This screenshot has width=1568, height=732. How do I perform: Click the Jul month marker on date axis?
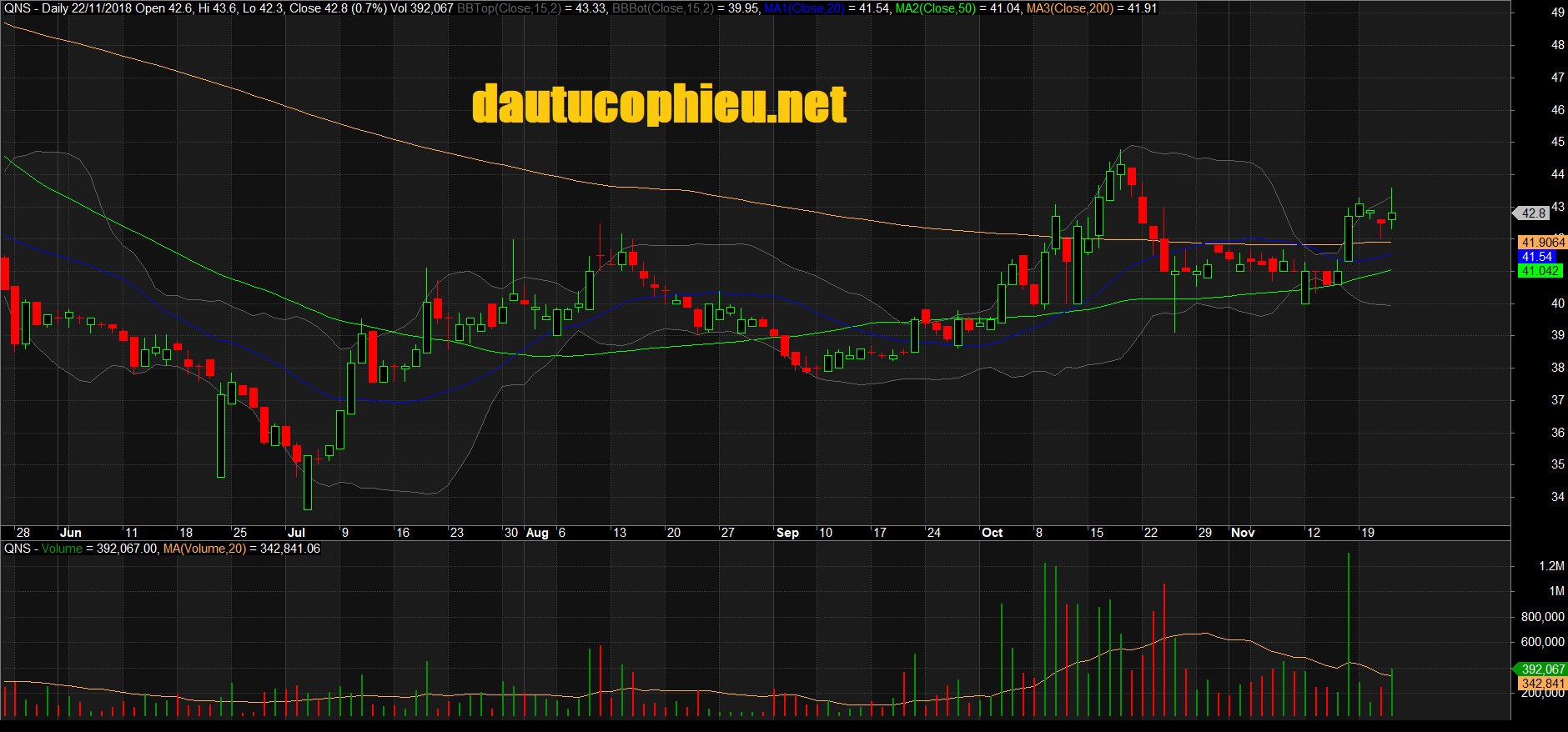click(x=296, y=533)
